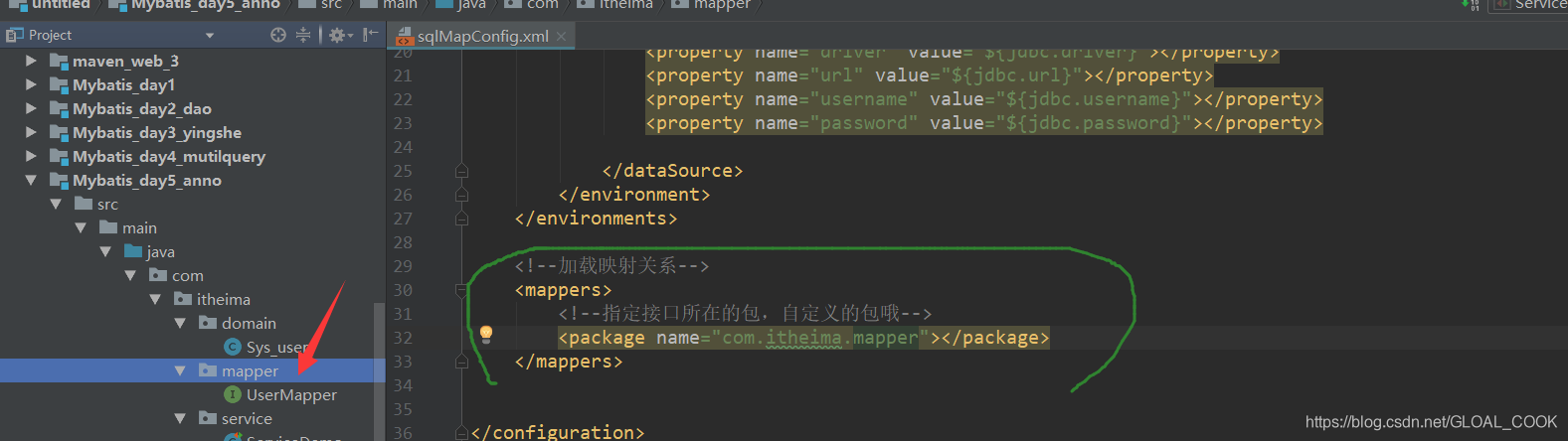Switch to the sqlMapConfig.xml editor tab
1568x441 pixels.
click(482, 36)
